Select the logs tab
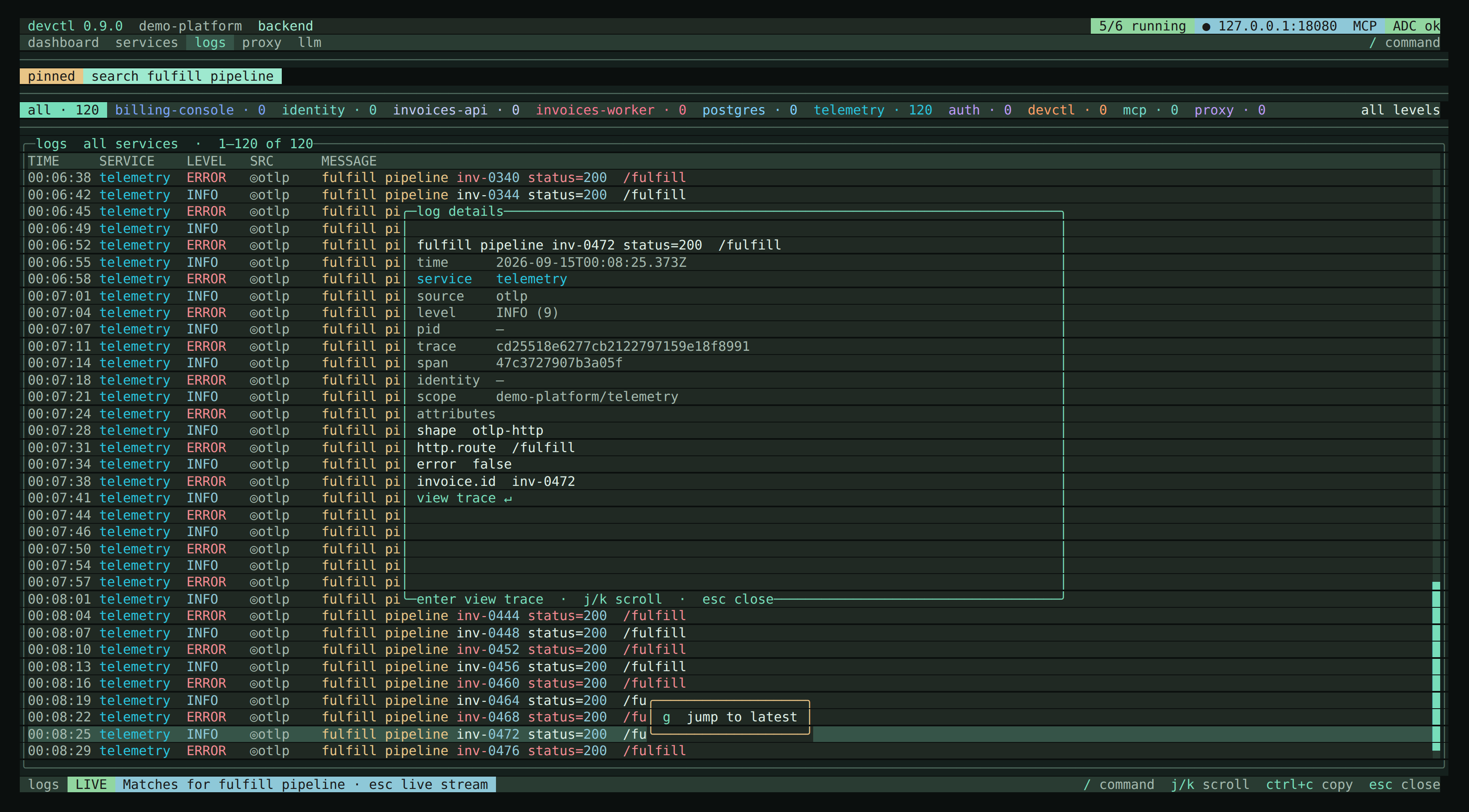 tap(210, 43)
